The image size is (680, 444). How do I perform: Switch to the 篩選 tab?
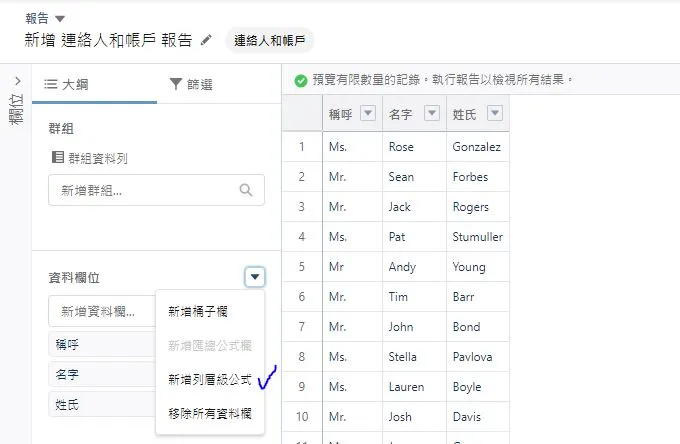click(x=191, y=84)
